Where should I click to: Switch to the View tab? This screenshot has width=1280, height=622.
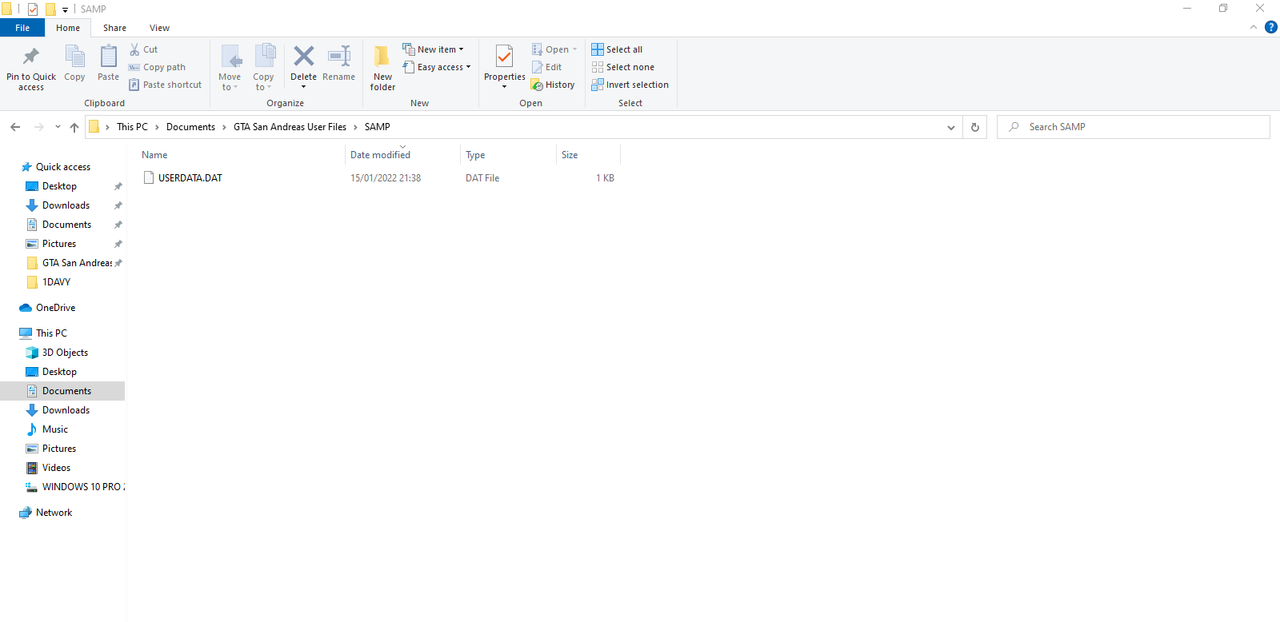coord(159,28)
